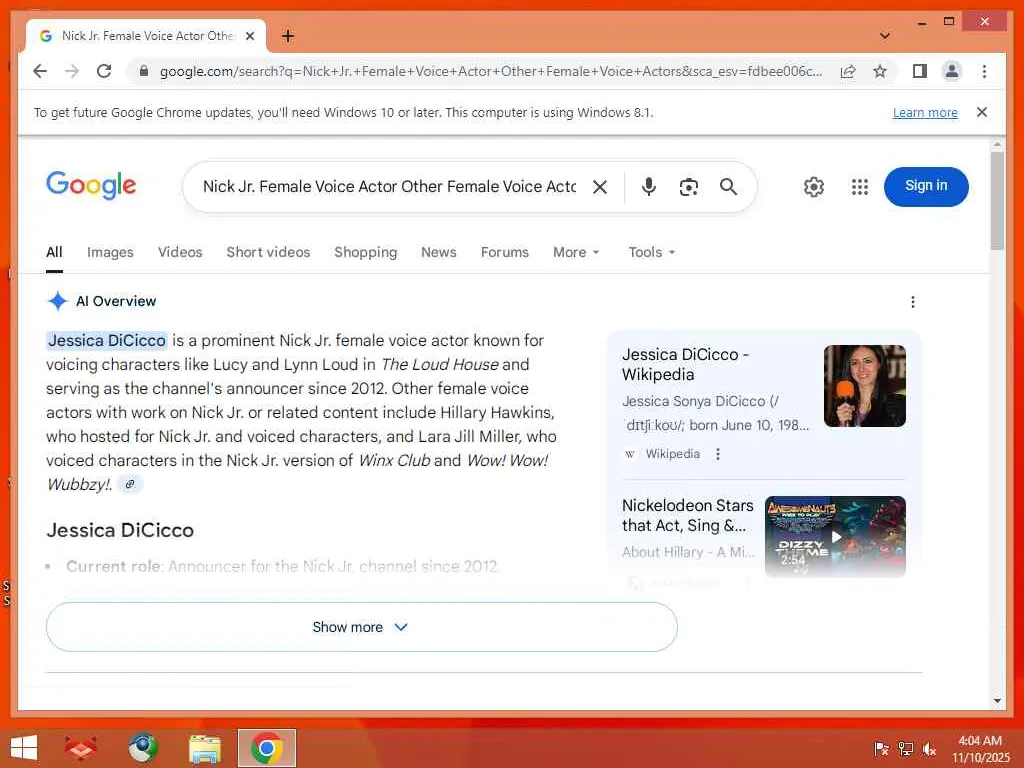Open the globe browser taskbar icon
Viewport: 1024px width, 768px height.
click(142, 748)
